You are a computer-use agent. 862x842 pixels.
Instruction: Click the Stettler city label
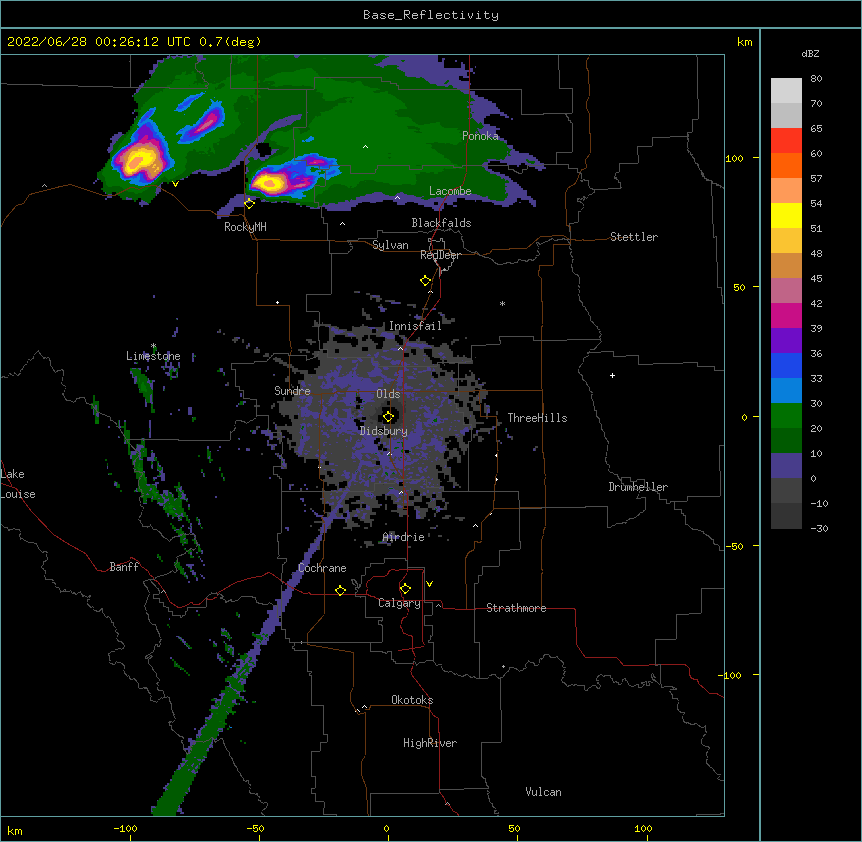pos(634,237)
